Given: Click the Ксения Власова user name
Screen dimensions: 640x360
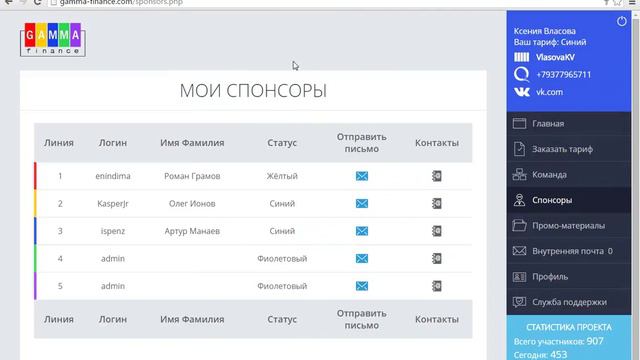Looking at the screenshot, I should coord(544,31).
